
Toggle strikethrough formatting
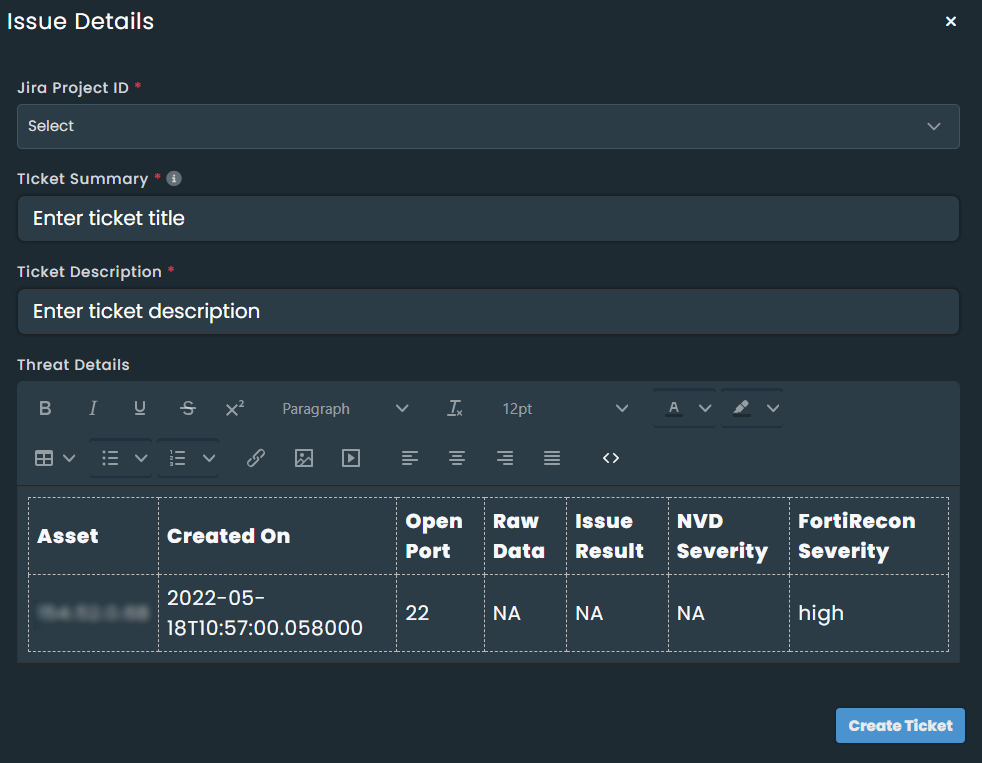click(187, 408)
